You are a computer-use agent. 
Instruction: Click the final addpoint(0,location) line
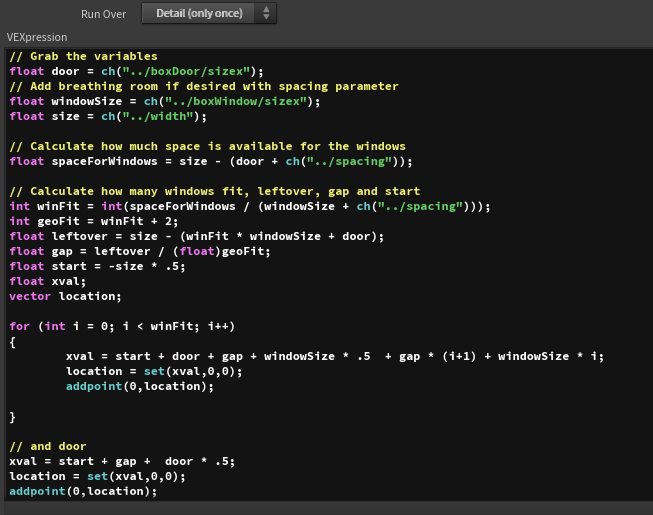(x=83, y=491)
